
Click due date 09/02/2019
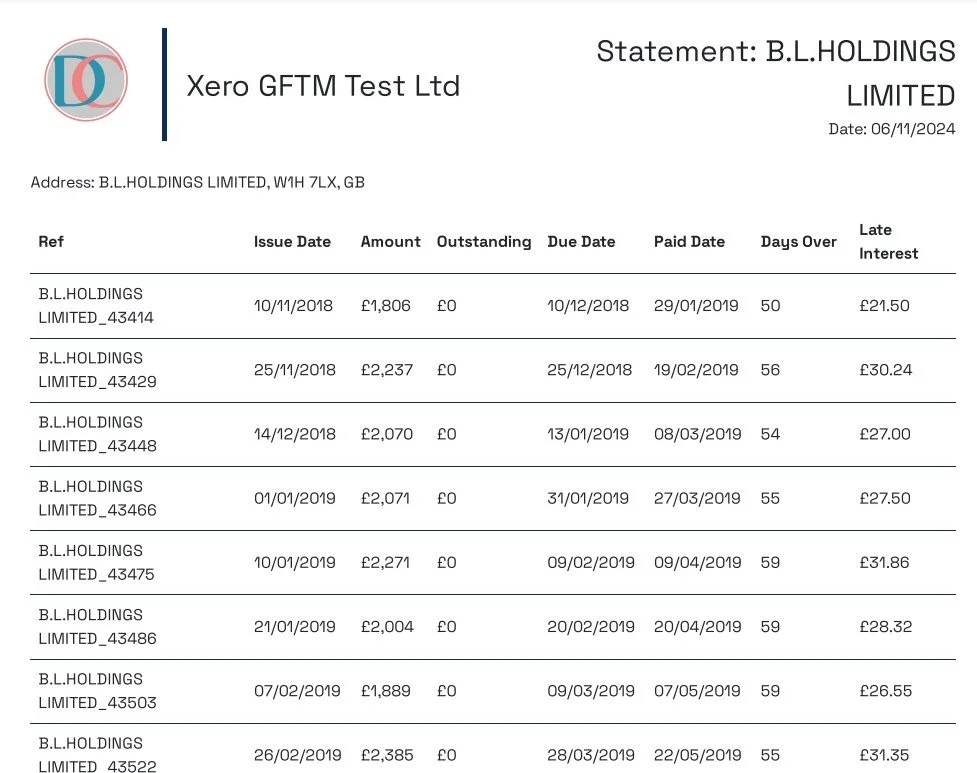coord(591,562)
